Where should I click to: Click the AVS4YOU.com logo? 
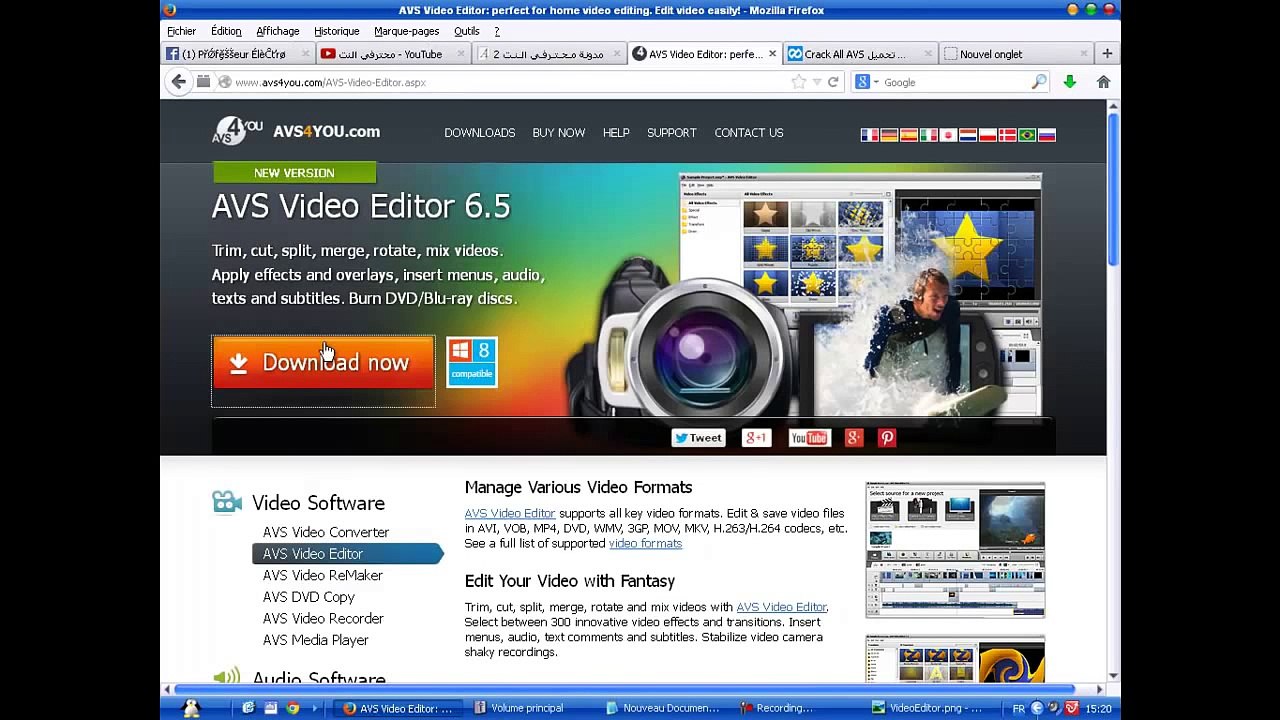[x=296, y=131]
